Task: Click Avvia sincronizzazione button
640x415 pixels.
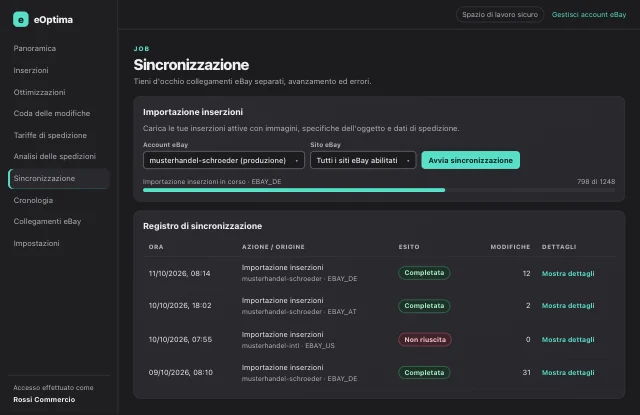Action: pyautogui.click(x=471, y=160)
